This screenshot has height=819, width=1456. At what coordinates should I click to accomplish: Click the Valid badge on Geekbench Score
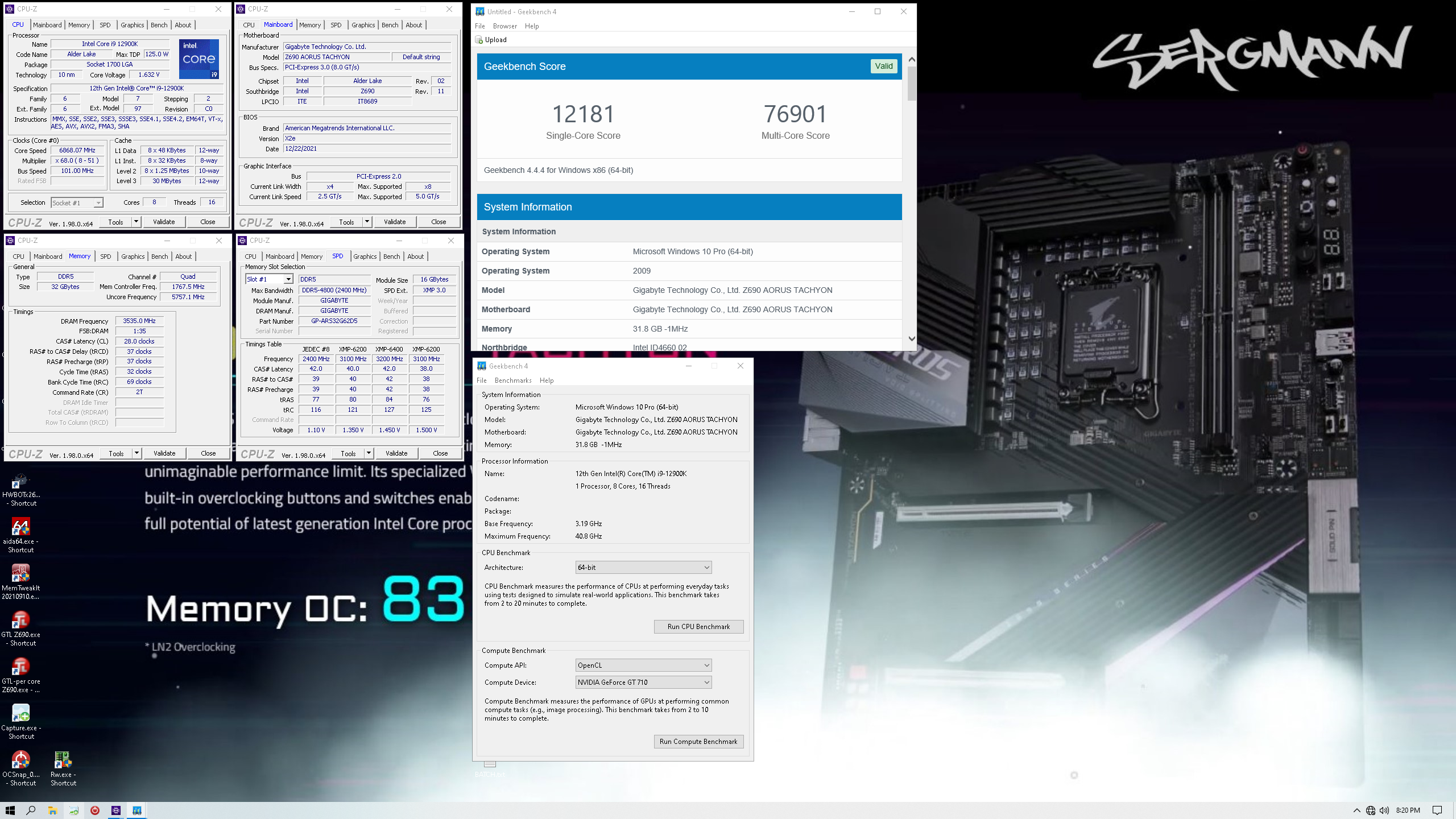tap(884, 67)
